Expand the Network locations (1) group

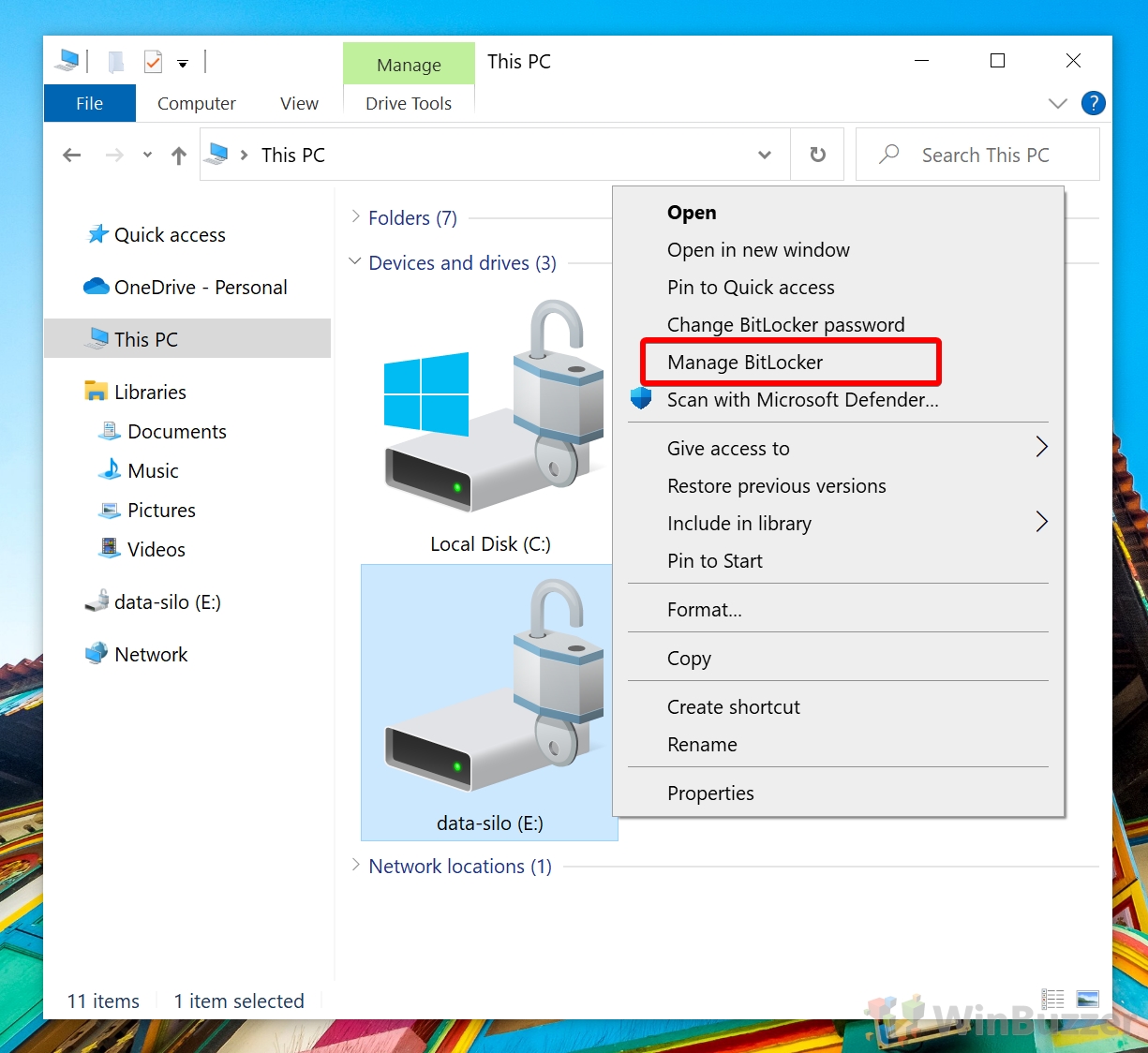coord(356,866)
